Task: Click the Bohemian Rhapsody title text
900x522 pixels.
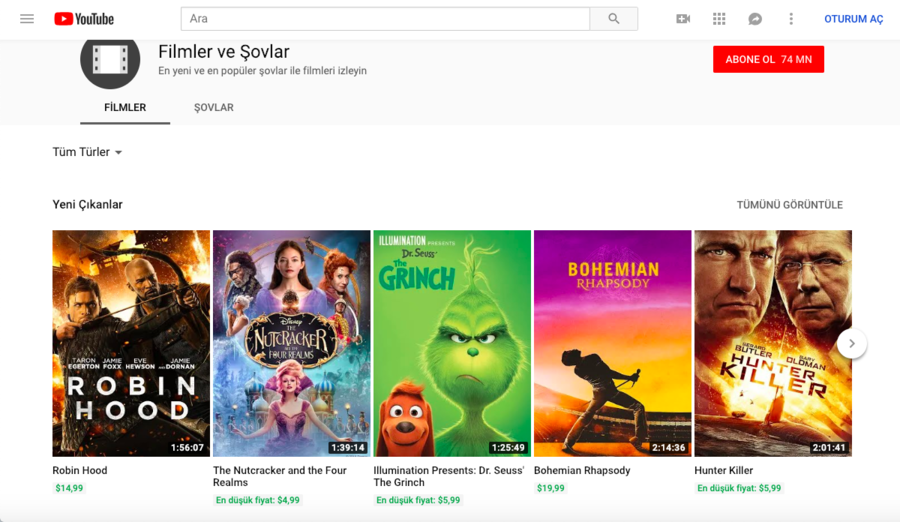Action: (582, 470)
